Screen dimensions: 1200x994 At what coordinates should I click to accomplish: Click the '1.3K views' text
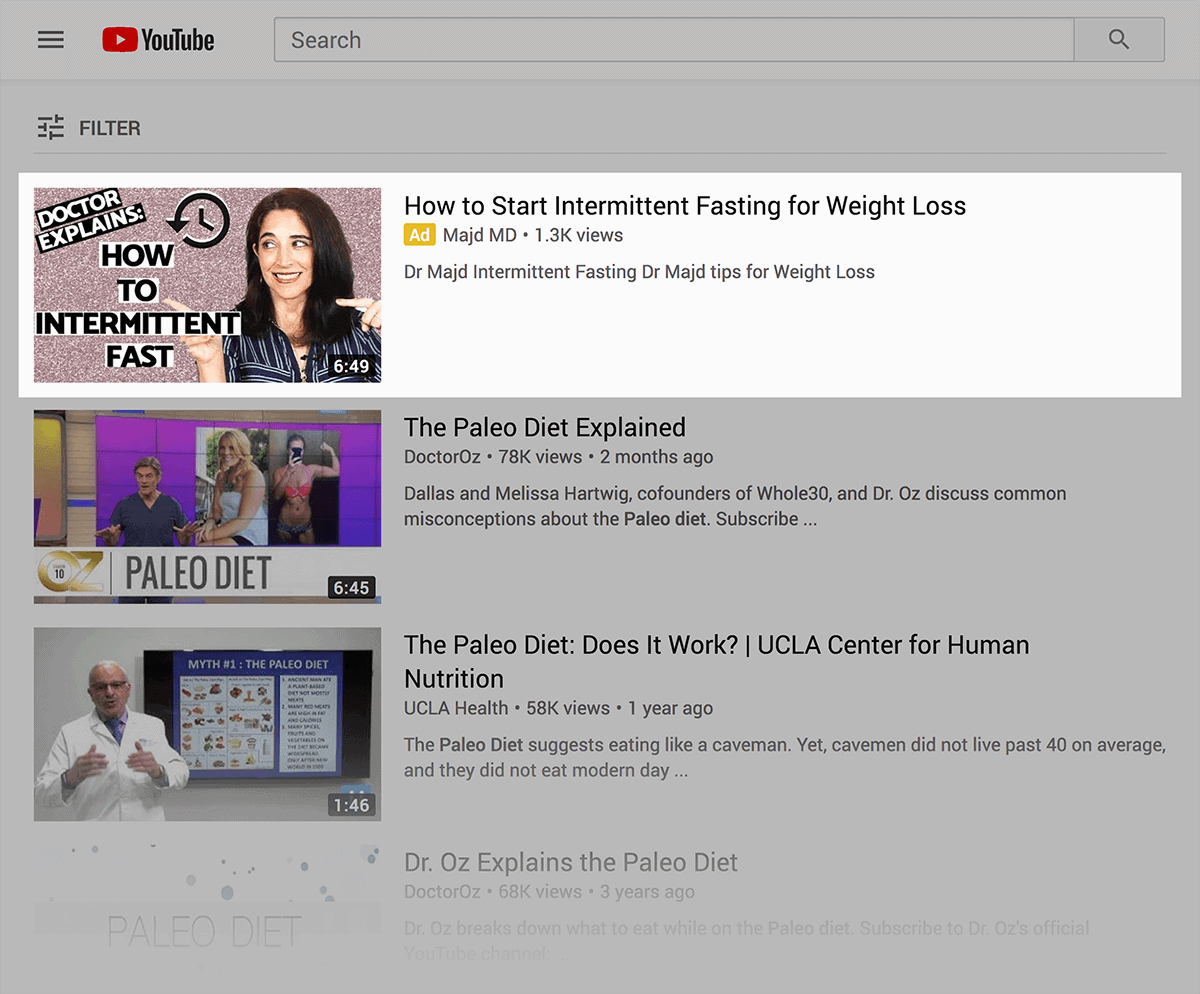click(579, 236)
